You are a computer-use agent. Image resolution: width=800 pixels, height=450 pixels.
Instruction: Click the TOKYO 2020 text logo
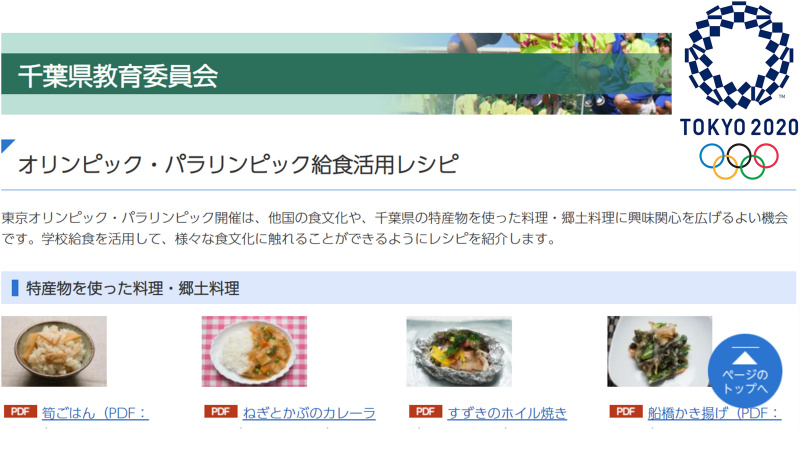click(x=739, y=127)
